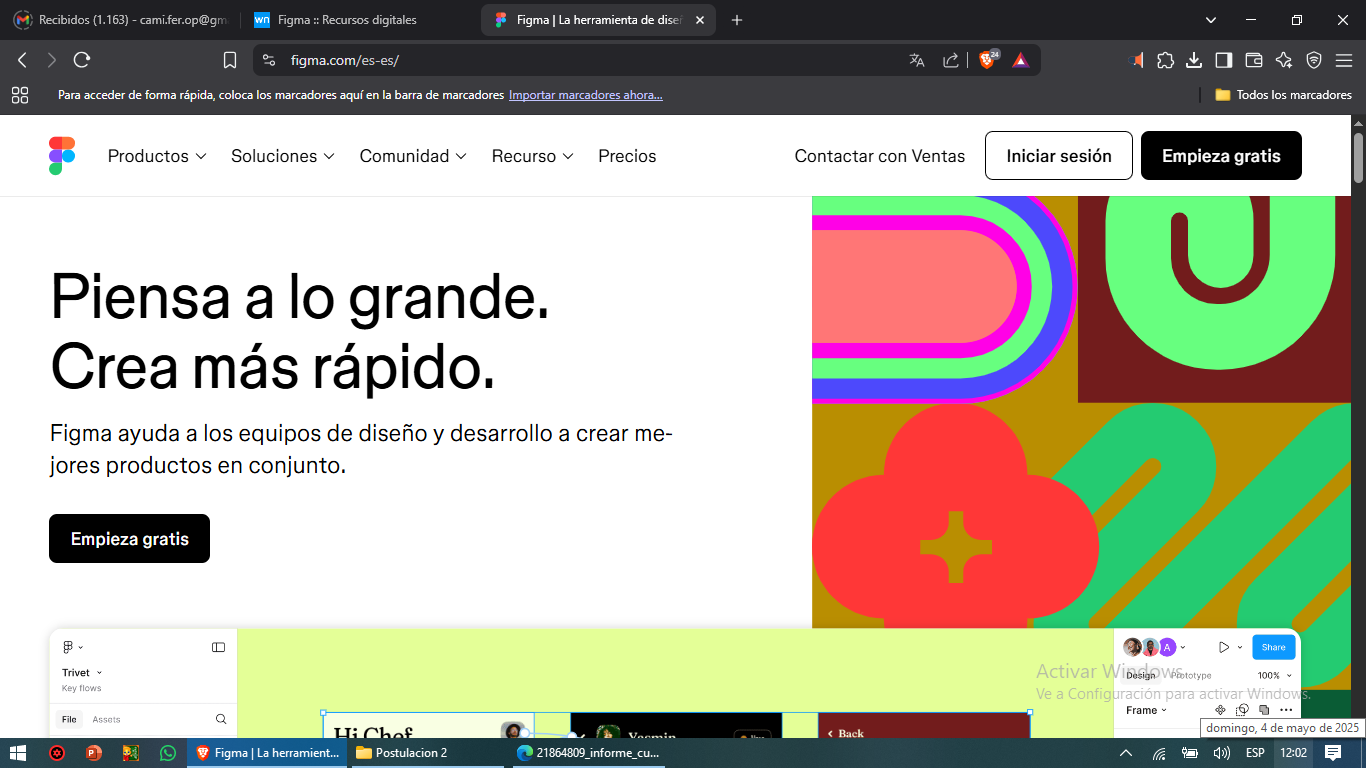
Task: Open the Leo AI sparkle icon
Action: (x=1284, y=60)
